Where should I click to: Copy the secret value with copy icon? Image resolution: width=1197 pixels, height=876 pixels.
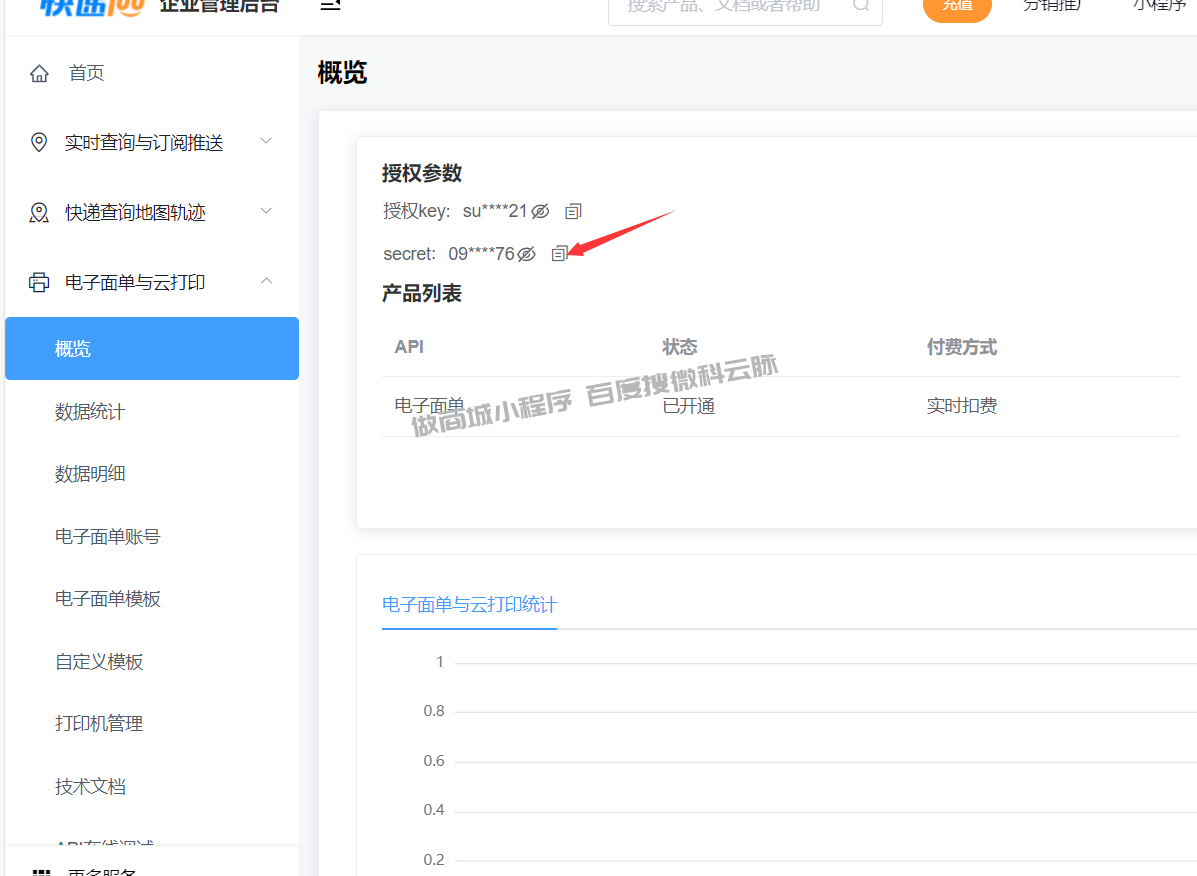point(560,253)
